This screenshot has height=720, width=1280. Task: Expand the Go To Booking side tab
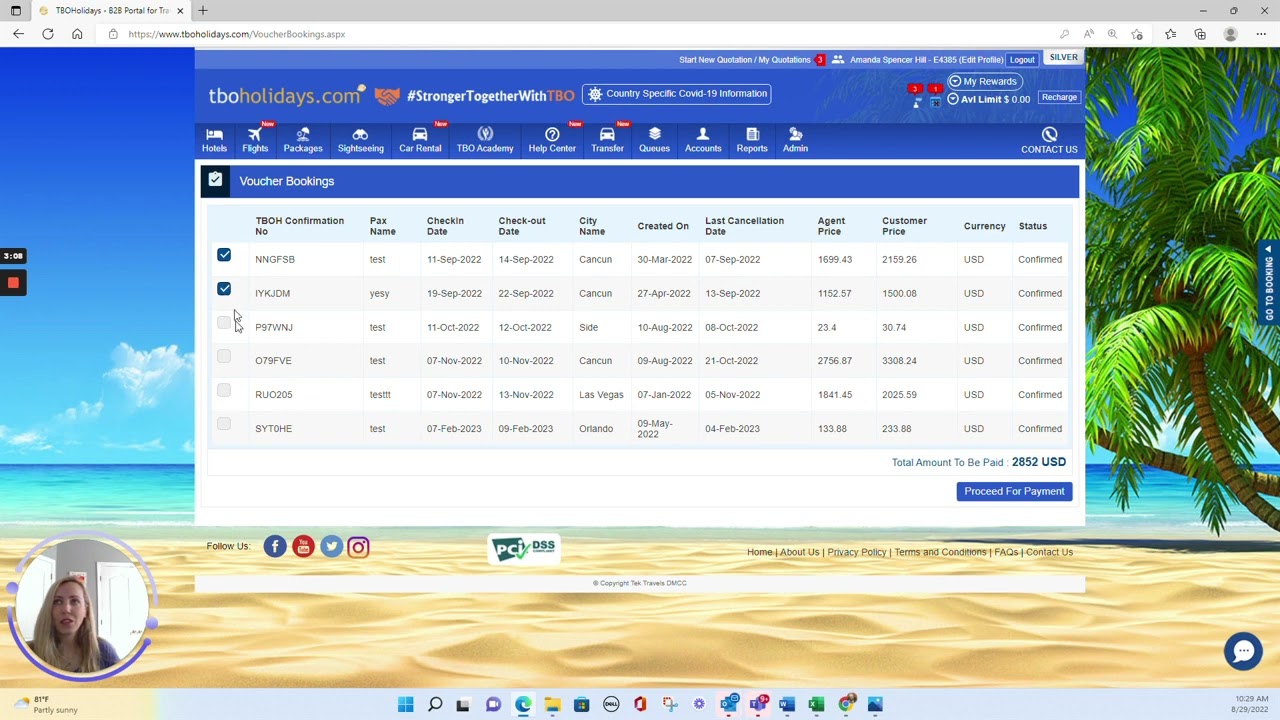[x=1269, y=283]
